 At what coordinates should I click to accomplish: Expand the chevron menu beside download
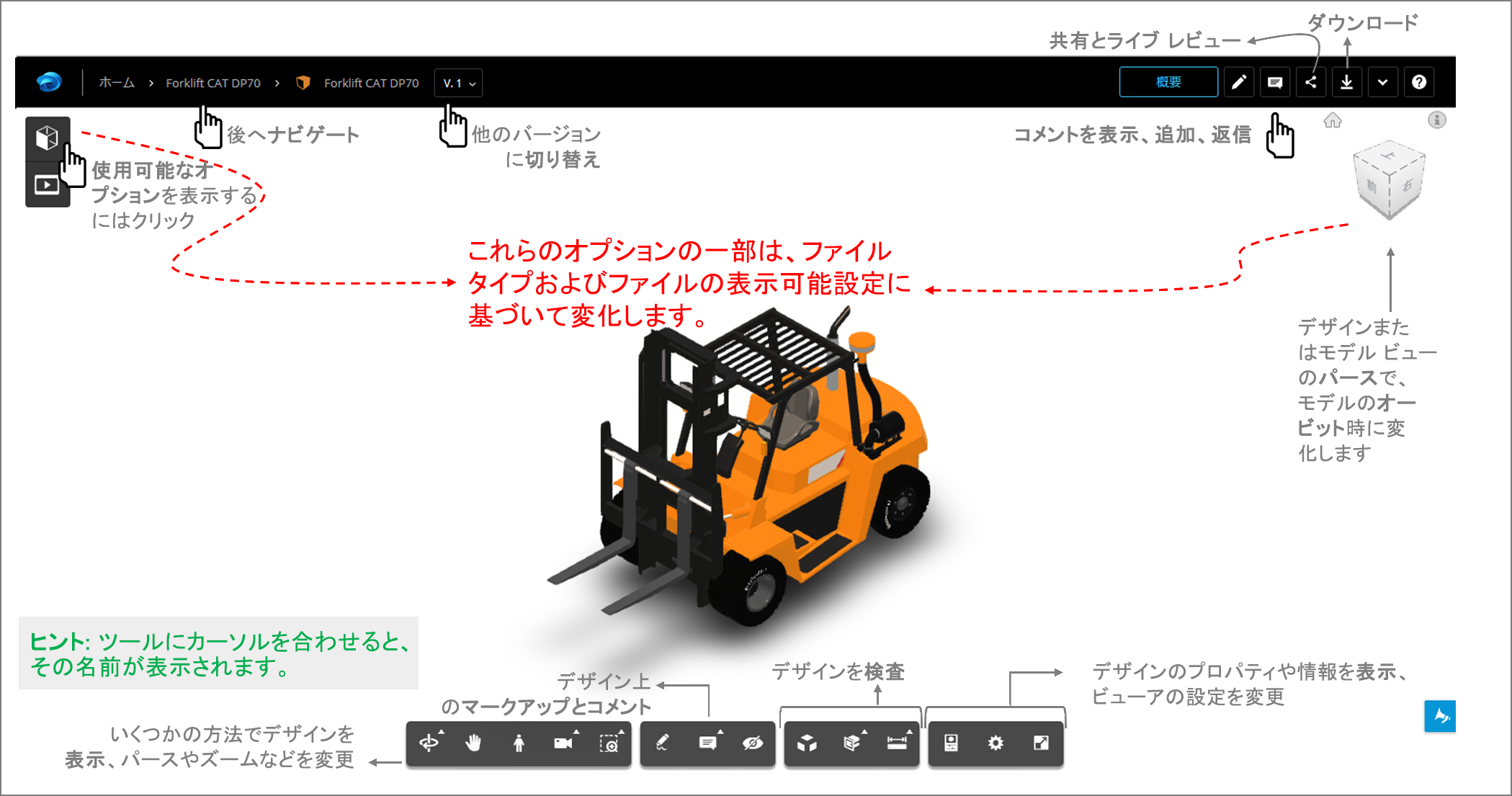[1382, 82]
